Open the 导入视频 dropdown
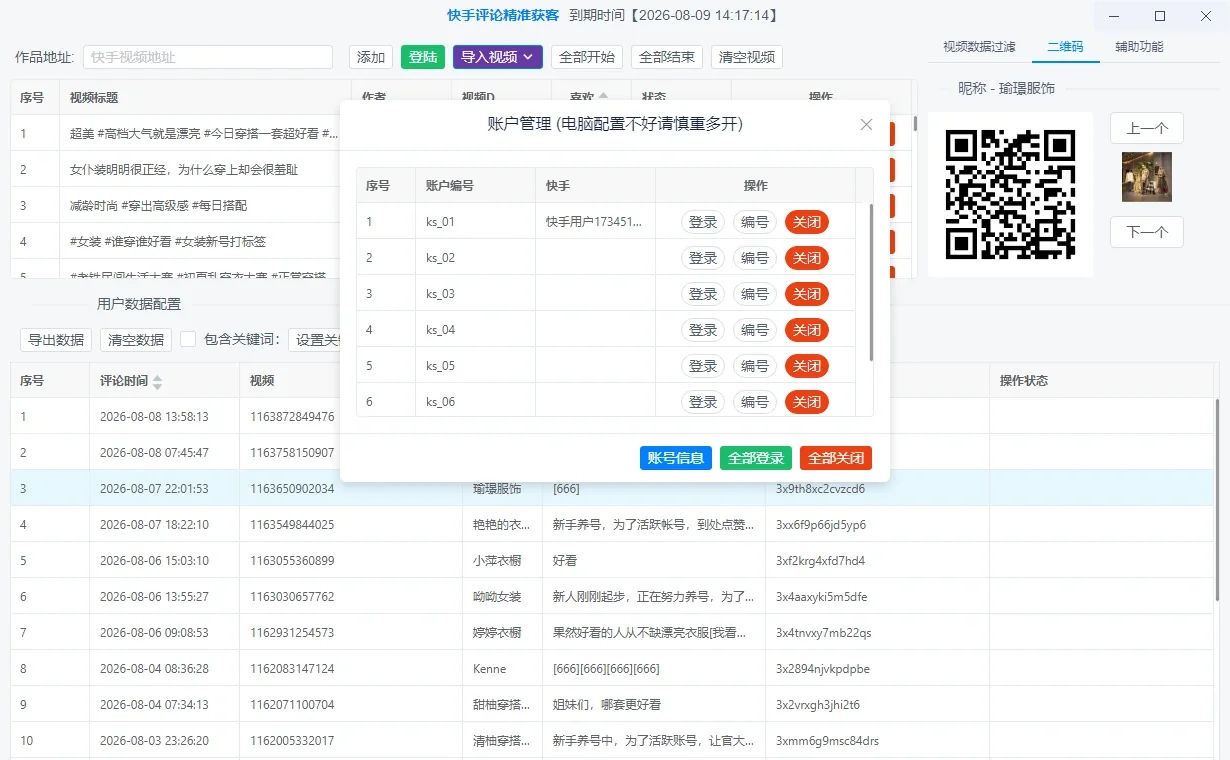 click(498, 57)
